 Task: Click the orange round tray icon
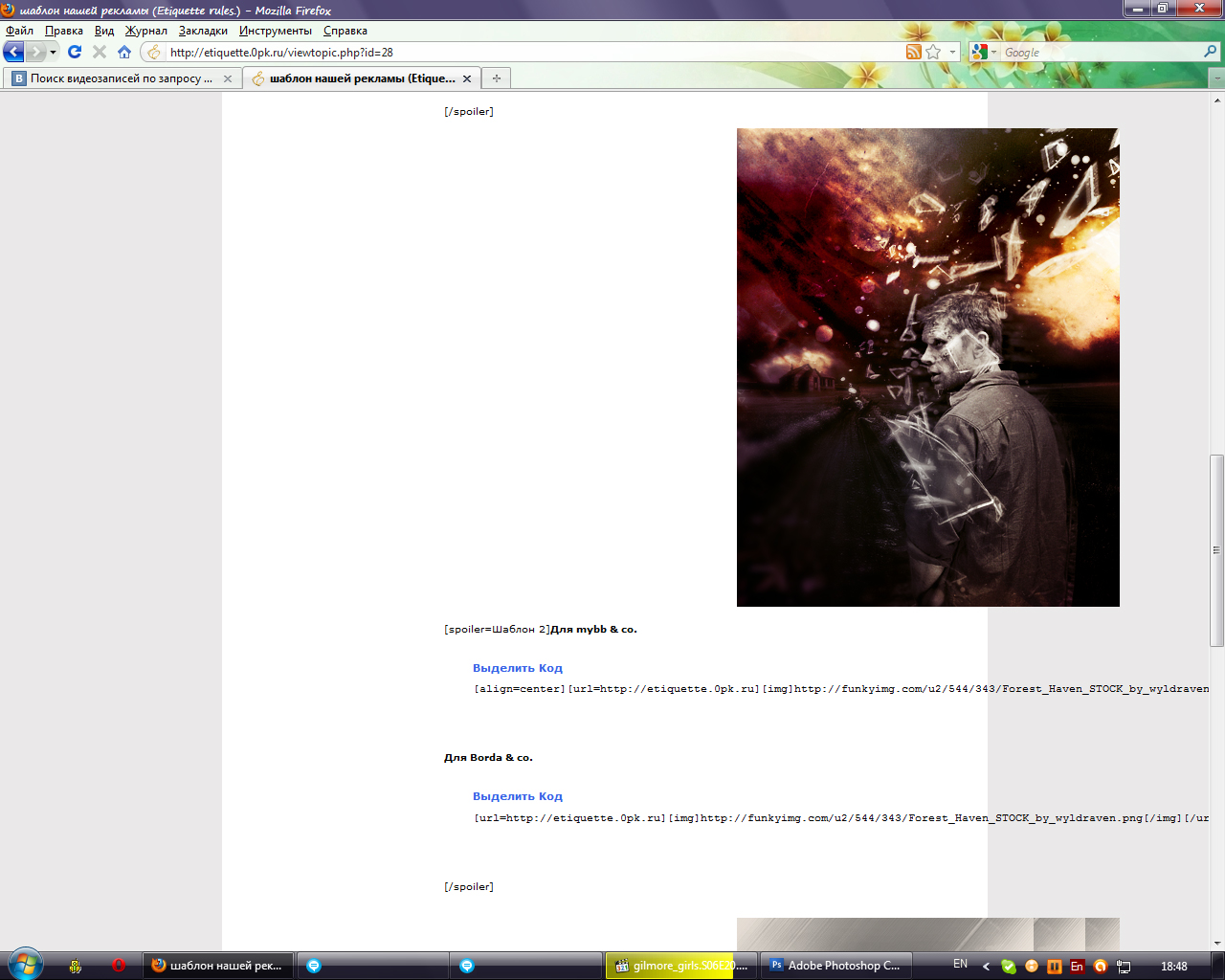[x=1032, y=967]
